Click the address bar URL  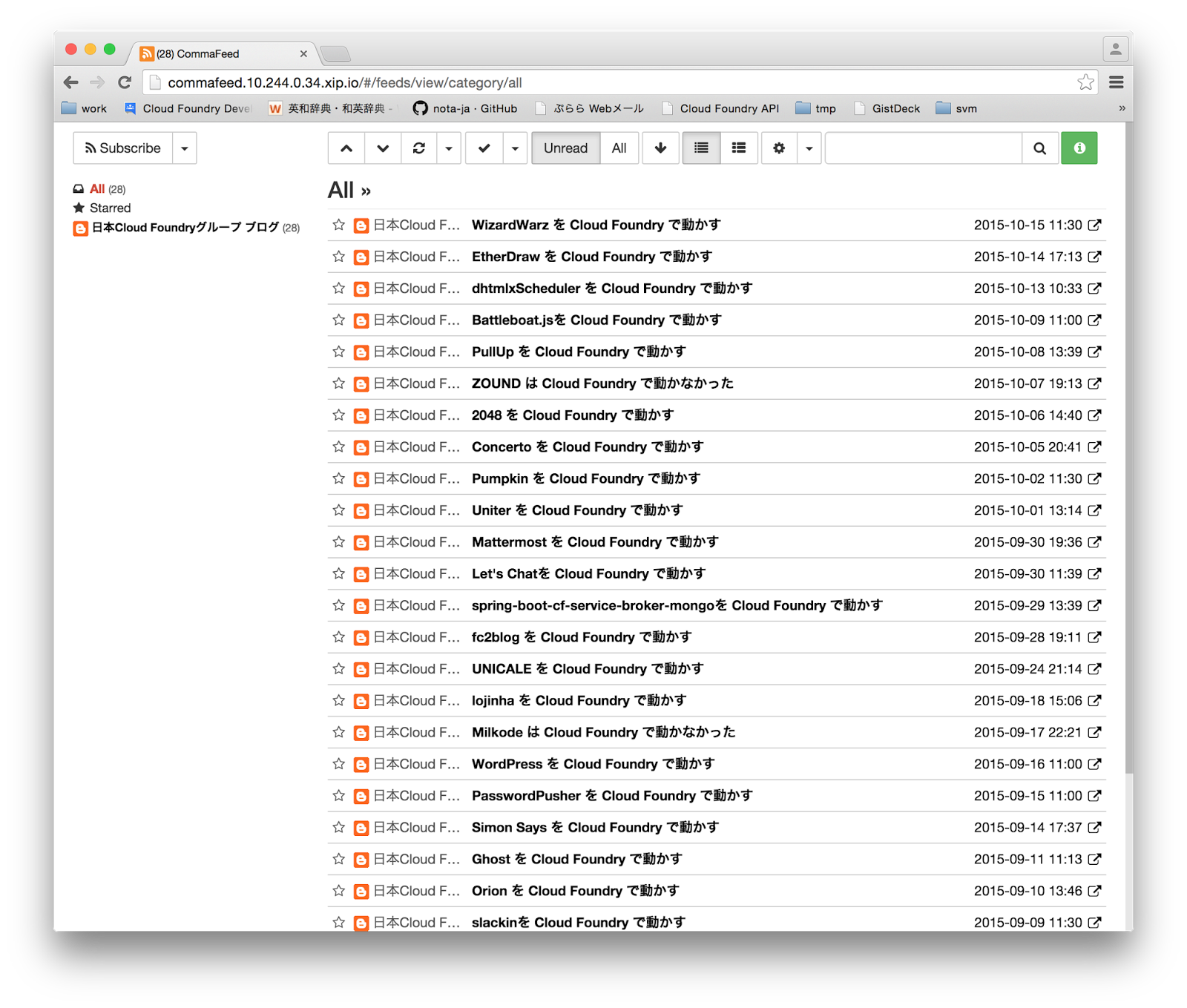[345, 83]
